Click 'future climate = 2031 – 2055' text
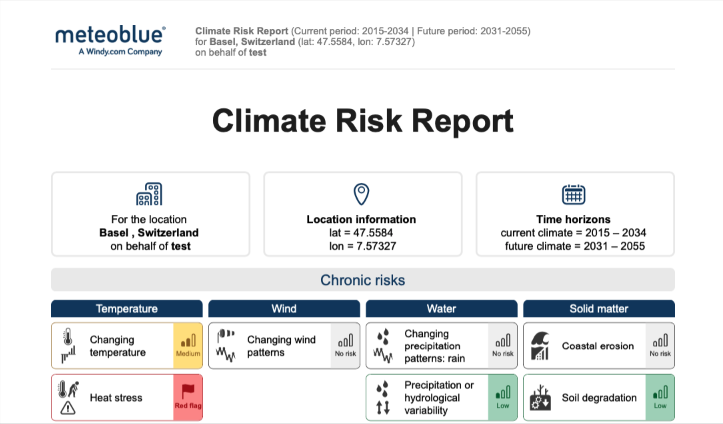Image resolution: width=723 pixels, height=424 pixels. click(x=575, y=246)
